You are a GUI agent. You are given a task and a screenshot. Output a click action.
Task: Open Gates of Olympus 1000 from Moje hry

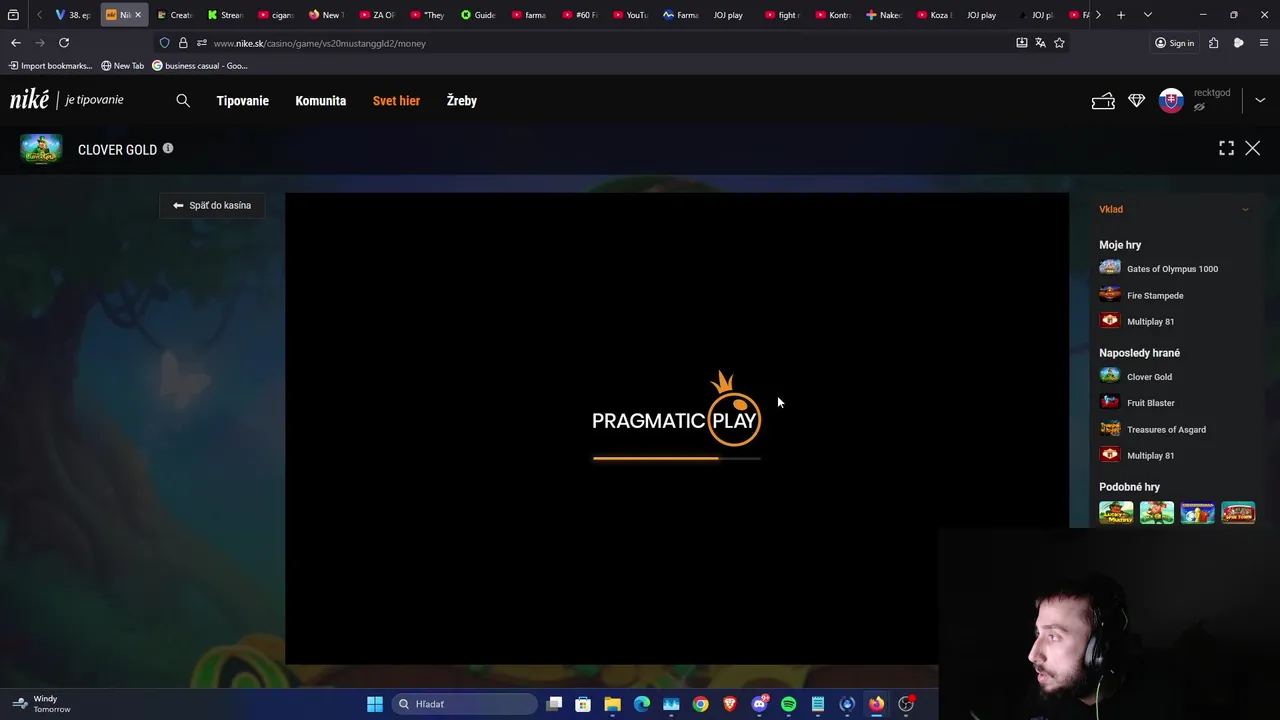(1172, 269)
